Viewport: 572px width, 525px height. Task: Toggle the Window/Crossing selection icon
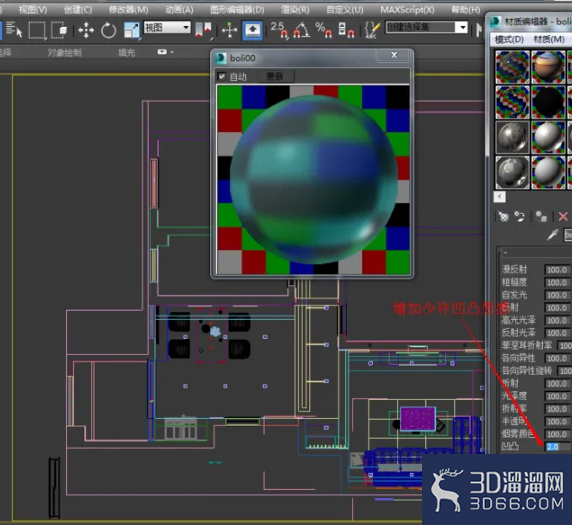click(x=59, y=30)
